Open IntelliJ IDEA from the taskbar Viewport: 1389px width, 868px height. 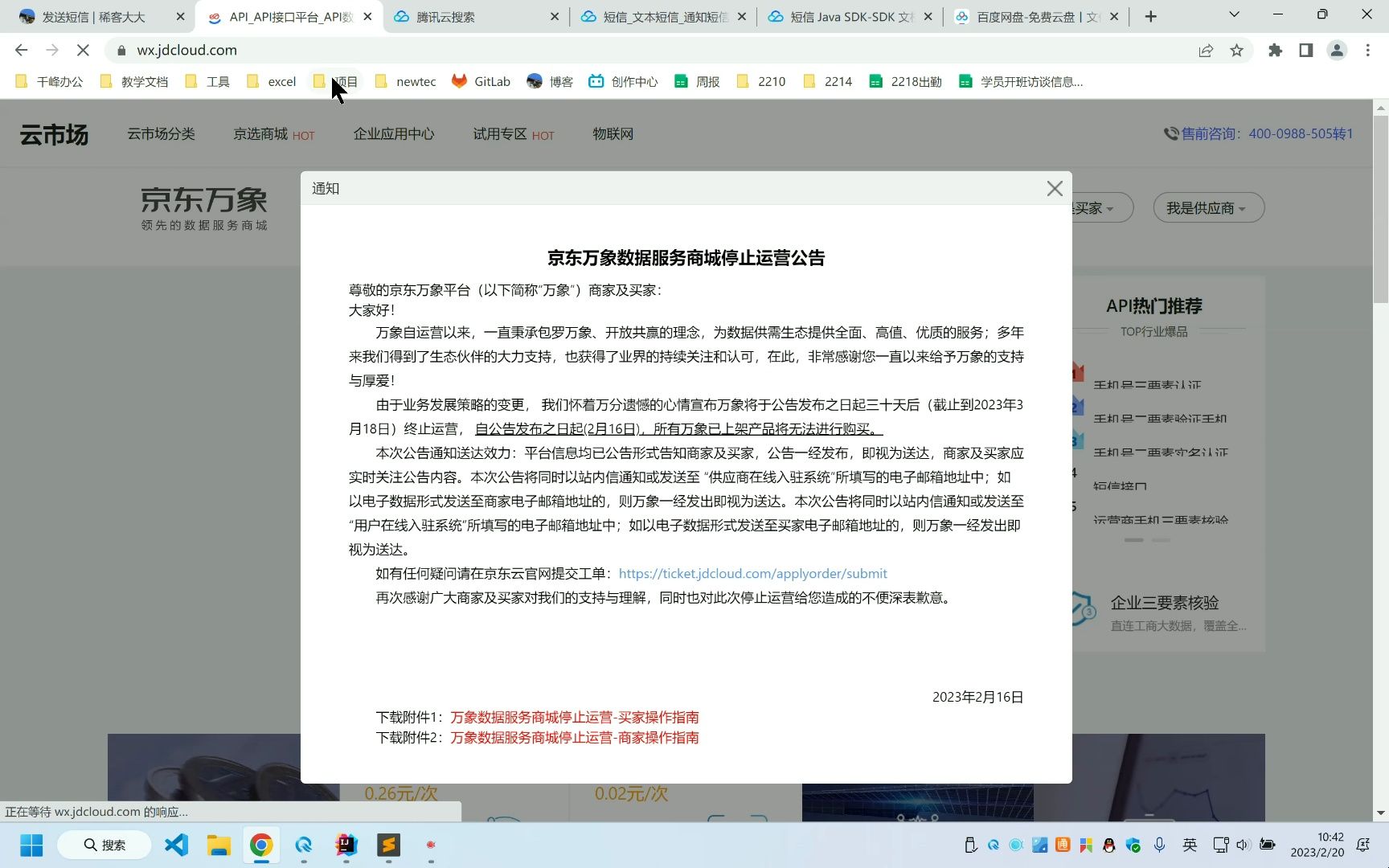pos(346,845)
